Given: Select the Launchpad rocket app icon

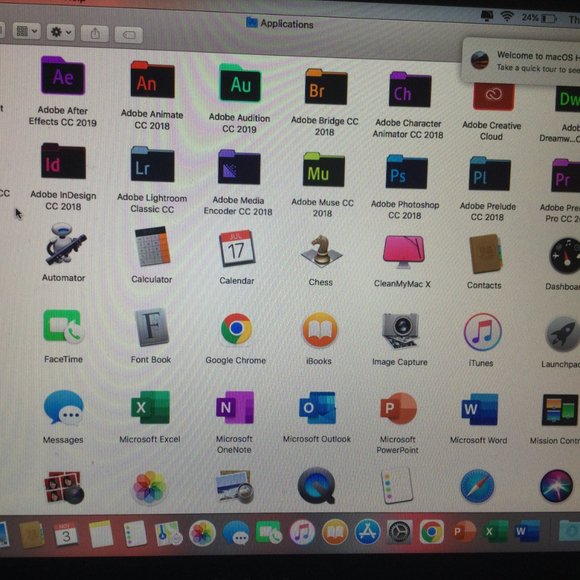Looking at the screenshot, I should click(563, 334).
